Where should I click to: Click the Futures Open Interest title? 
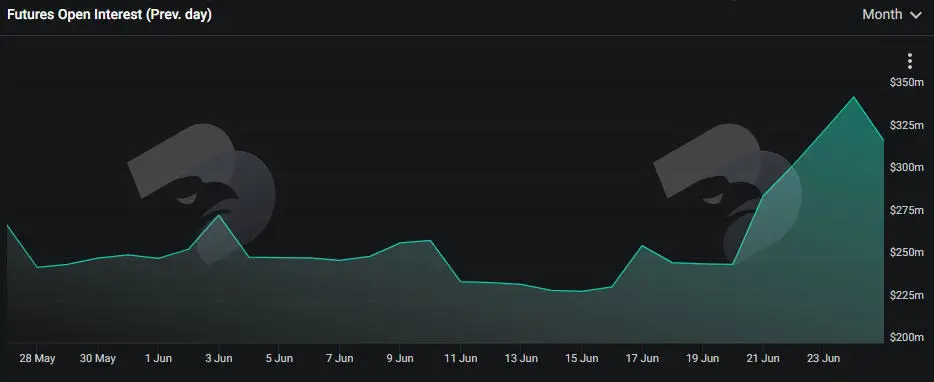coord(109,15)
